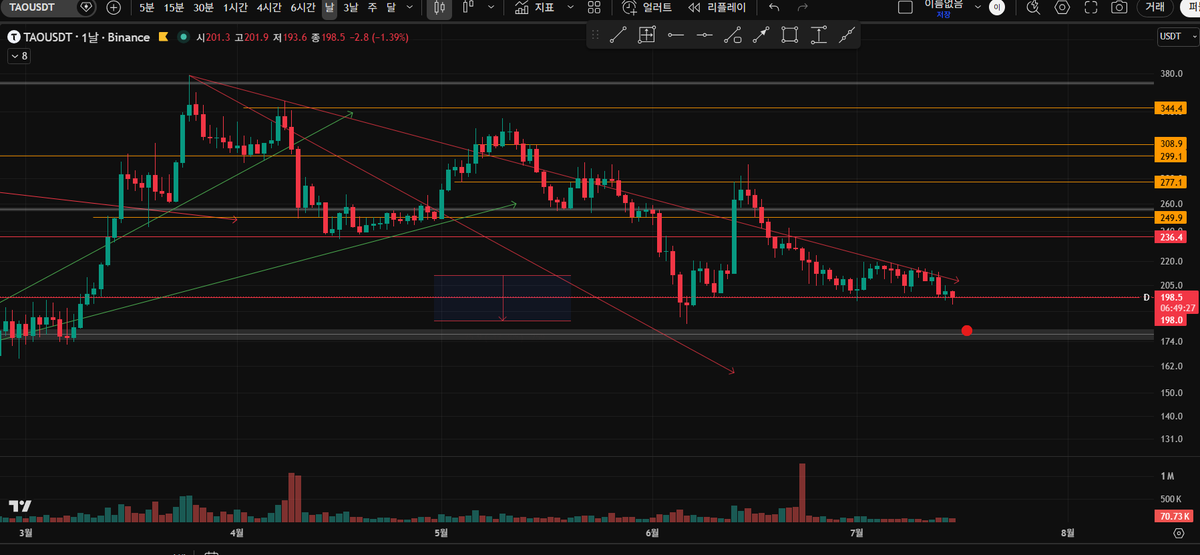Select the Horizontal Line drawing tool
The height and width of the screenshot is (555, 1200).
click(676, 35)
